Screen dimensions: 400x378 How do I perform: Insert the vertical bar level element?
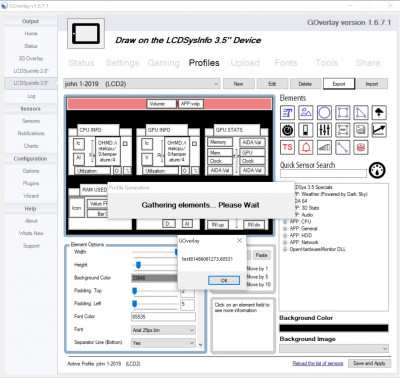tap(306, 130)
